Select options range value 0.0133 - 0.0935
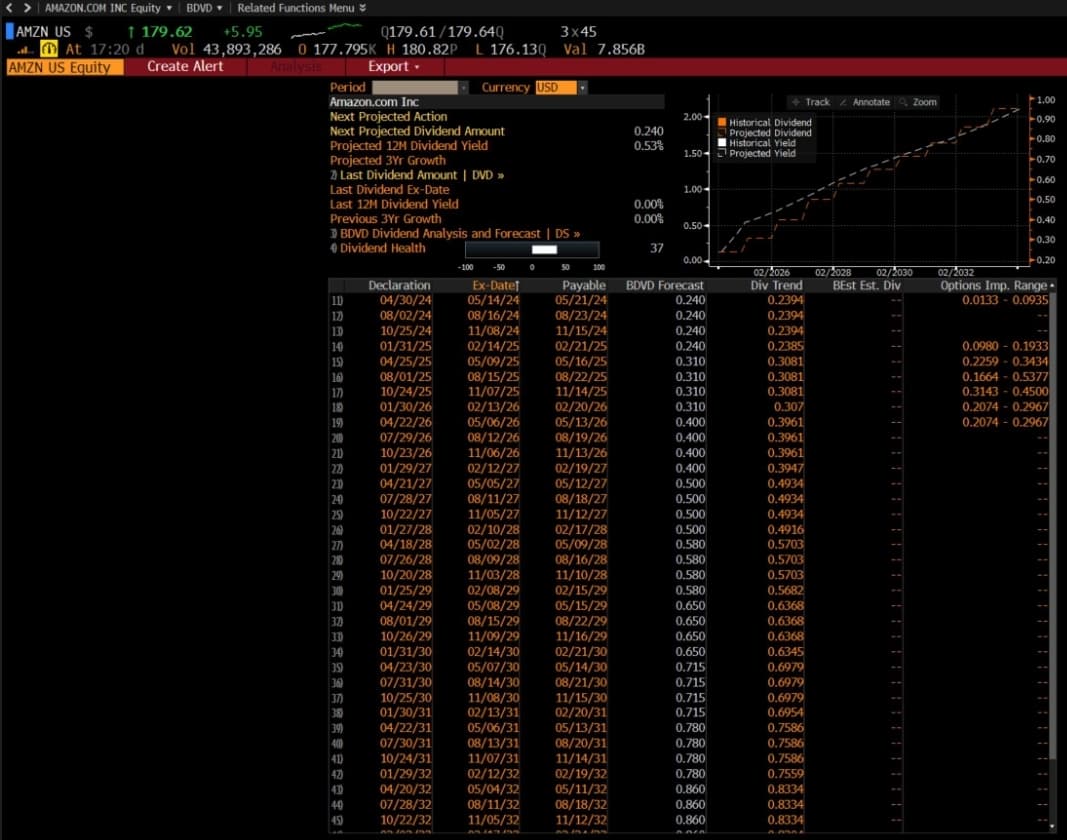Viewport: 1067px width, 840px height. 1004,300
